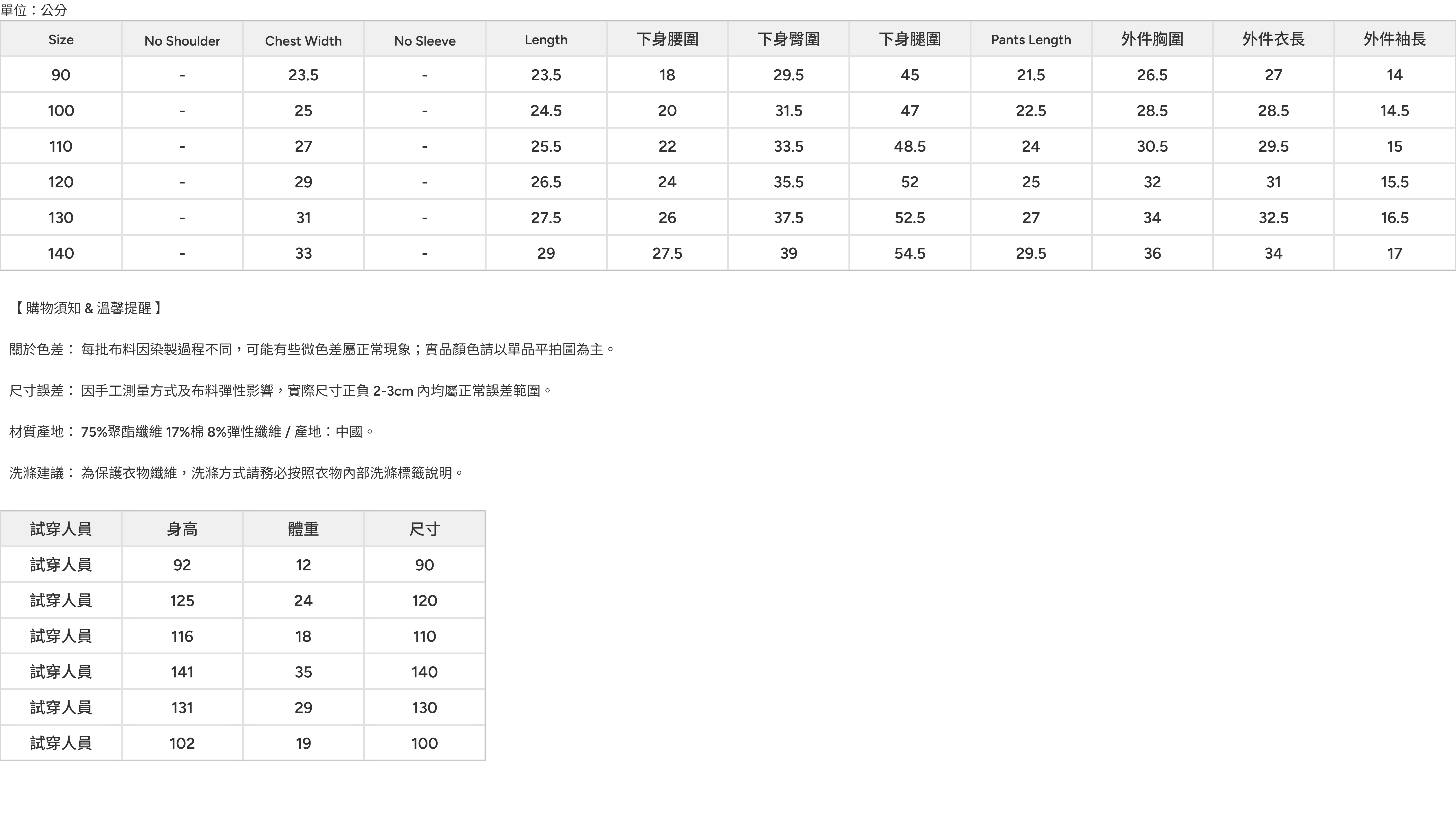Select size 140 row label
1456x828 pixels.
(x=61, y=253)
